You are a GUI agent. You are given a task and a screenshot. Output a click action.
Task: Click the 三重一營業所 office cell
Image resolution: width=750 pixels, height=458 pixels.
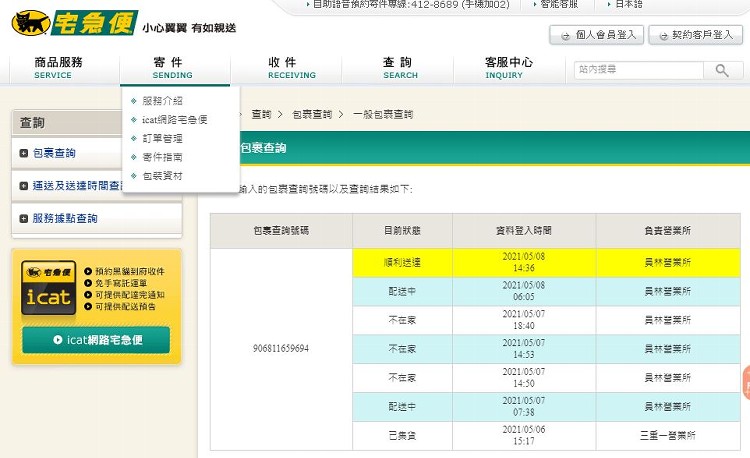[668, 436]
